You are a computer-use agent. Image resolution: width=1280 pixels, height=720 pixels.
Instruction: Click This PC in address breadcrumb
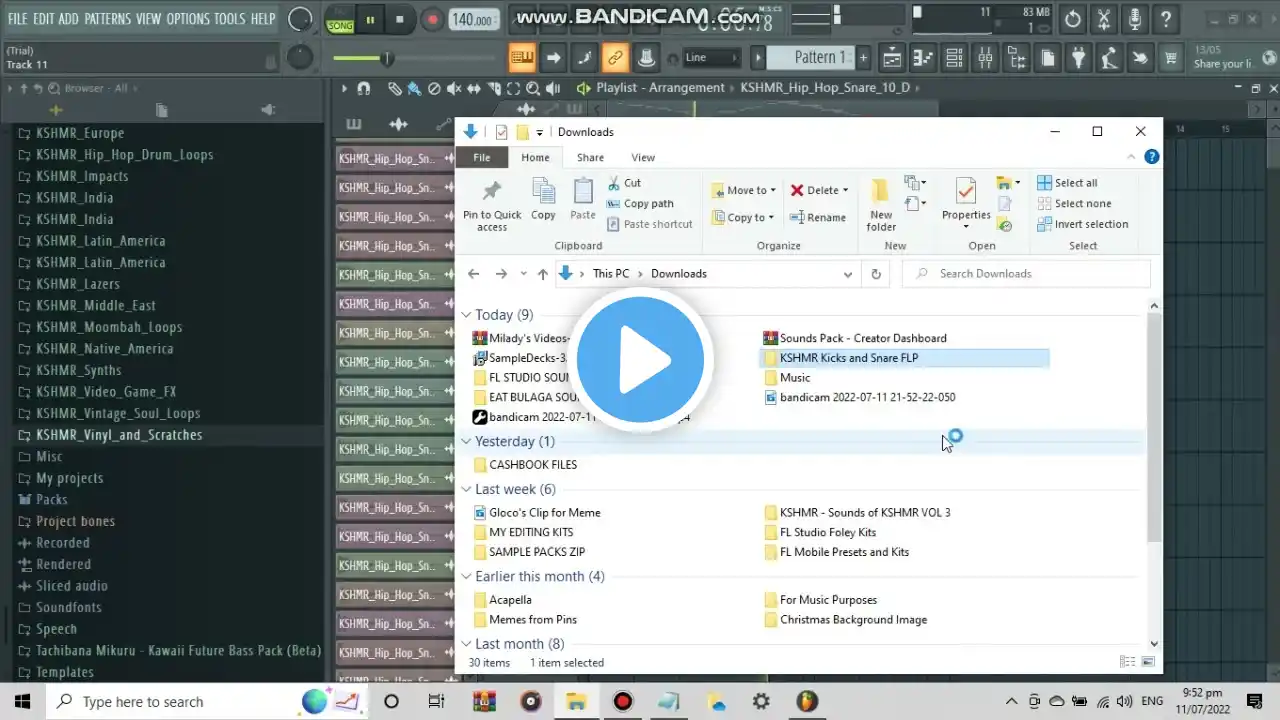(611, 274)
